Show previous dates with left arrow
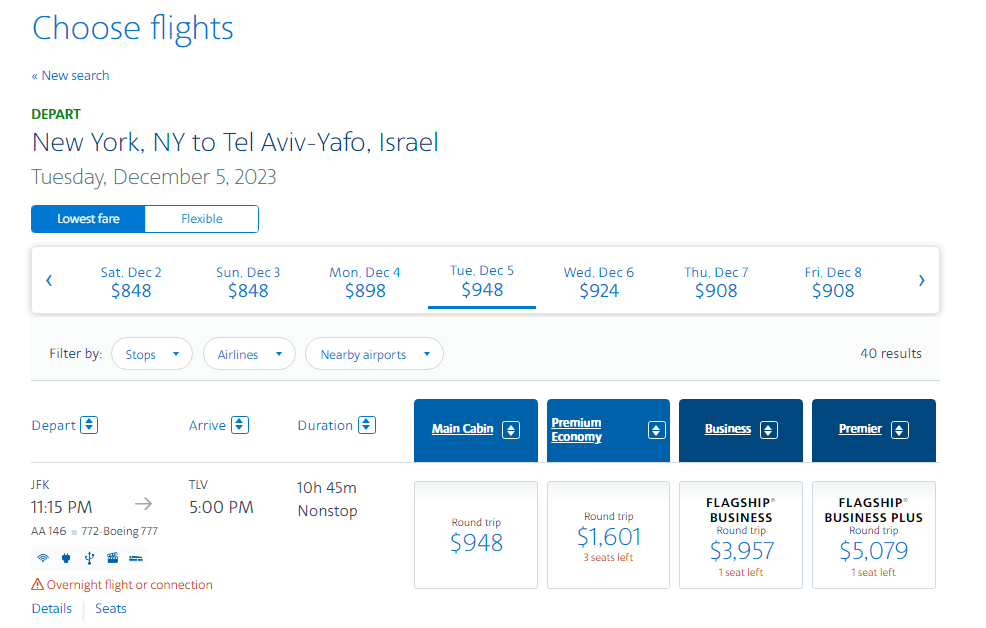 pos(49,280)
